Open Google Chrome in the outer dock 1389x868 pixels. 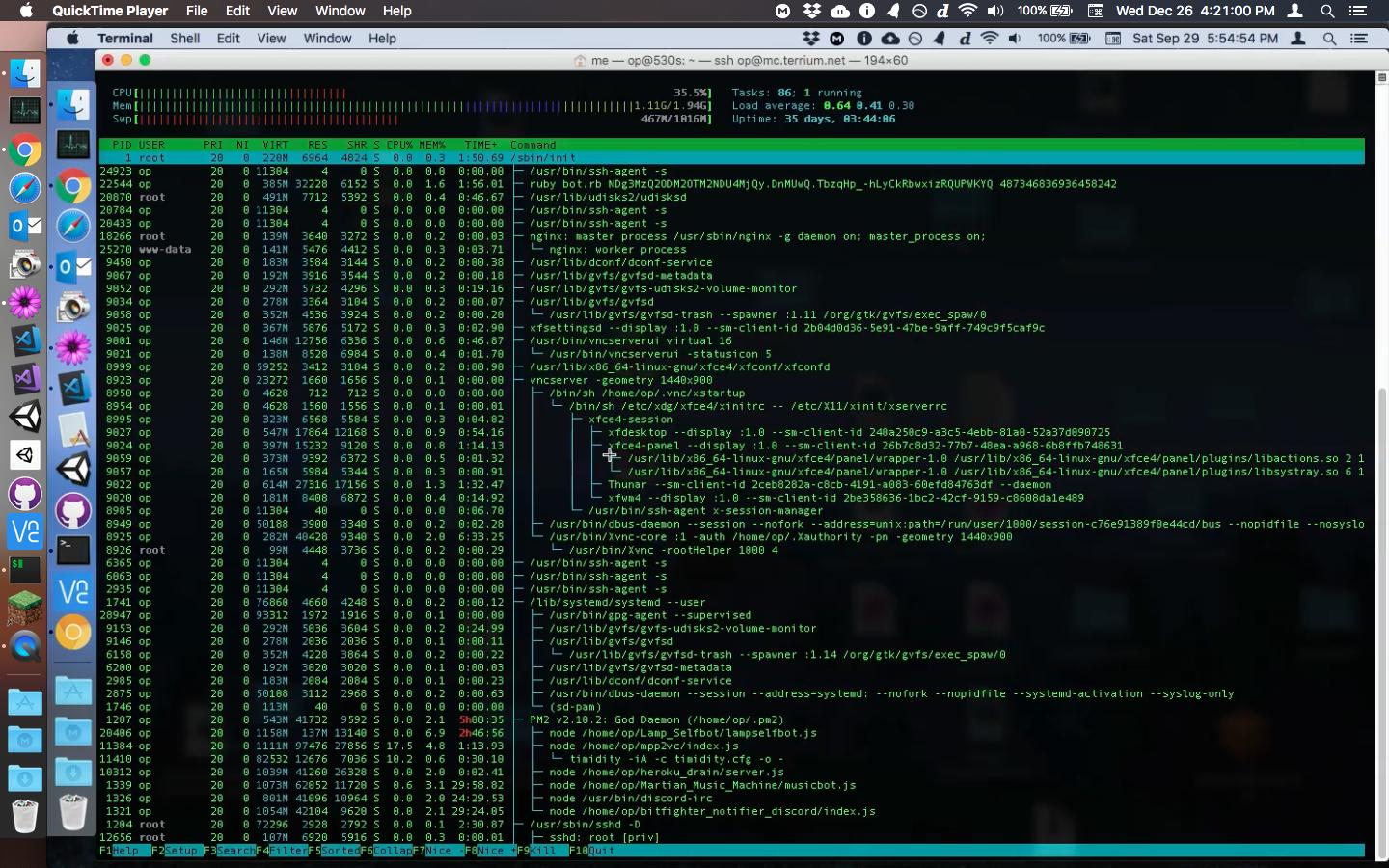(24, 149)
